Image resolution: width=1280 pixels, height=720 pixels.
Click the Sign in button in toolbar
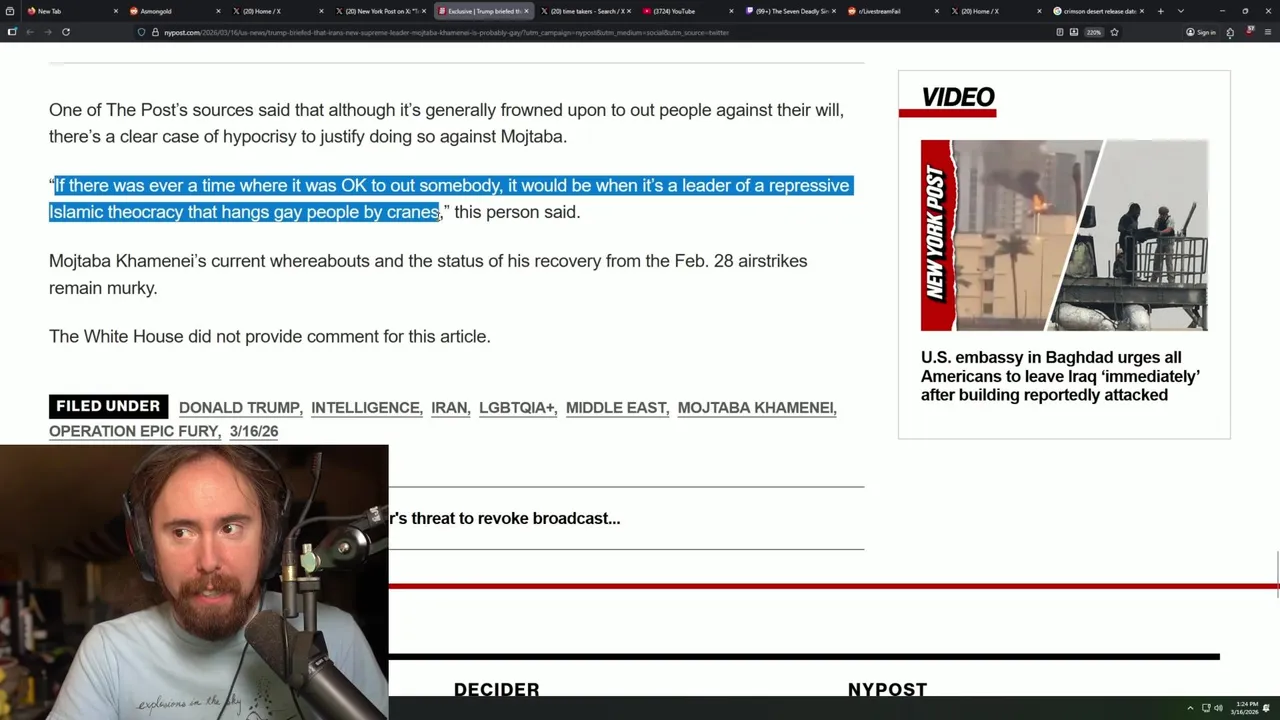click(1201, 32)
